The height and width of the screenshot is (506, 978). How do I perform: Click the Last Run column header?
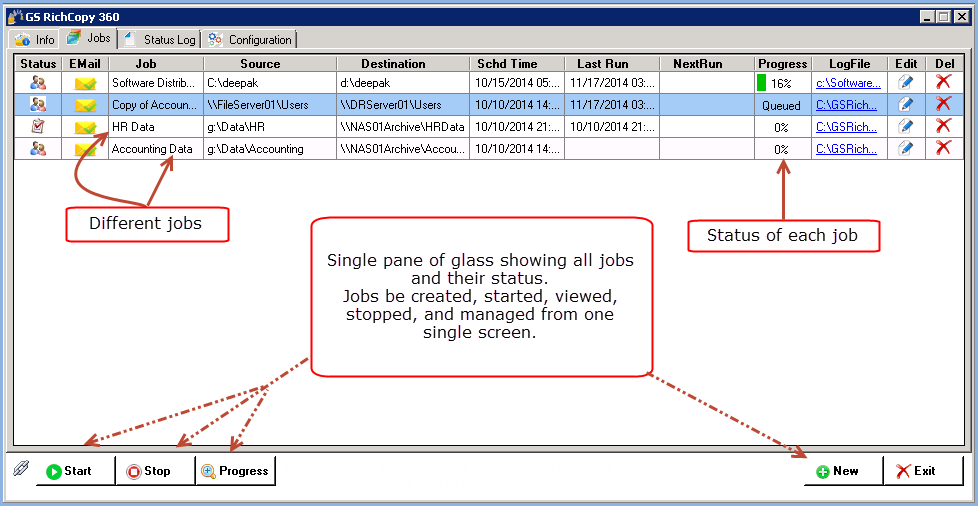(x=612, y=64)
